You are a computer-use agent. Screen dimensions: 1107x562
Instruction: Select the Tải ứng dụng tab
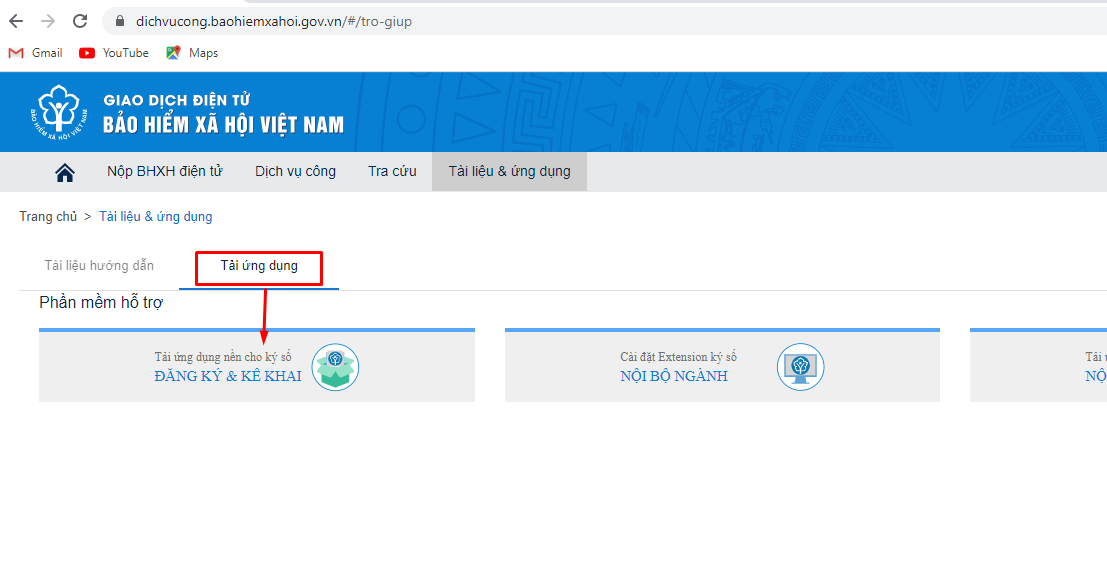coord(259,266)
